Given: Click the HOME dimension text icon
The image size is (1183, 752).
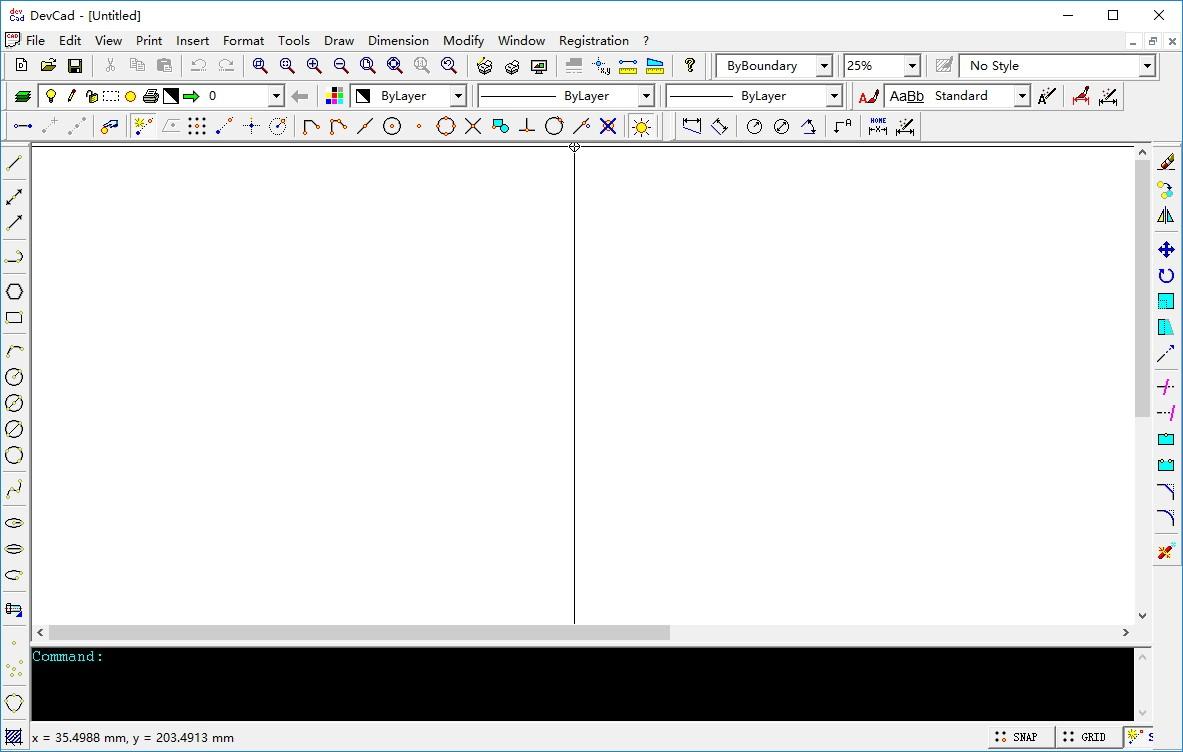Looking at the screenshot, I should (877, 126).
